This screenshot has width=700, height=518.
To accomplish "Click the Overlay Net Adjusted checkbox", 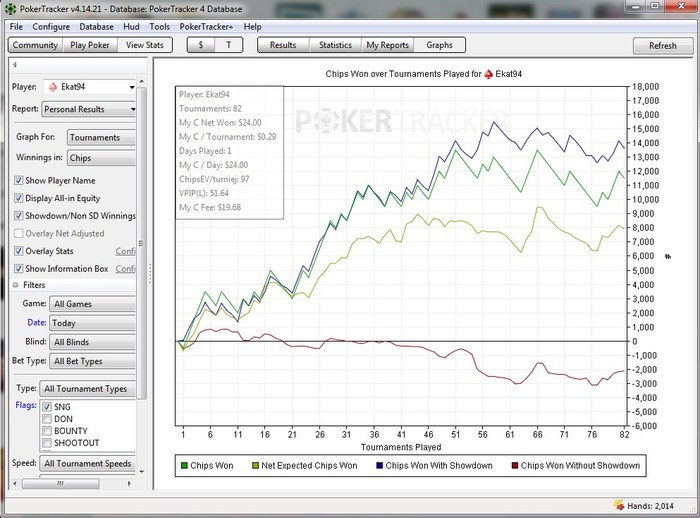I will (x=19, y=233).
